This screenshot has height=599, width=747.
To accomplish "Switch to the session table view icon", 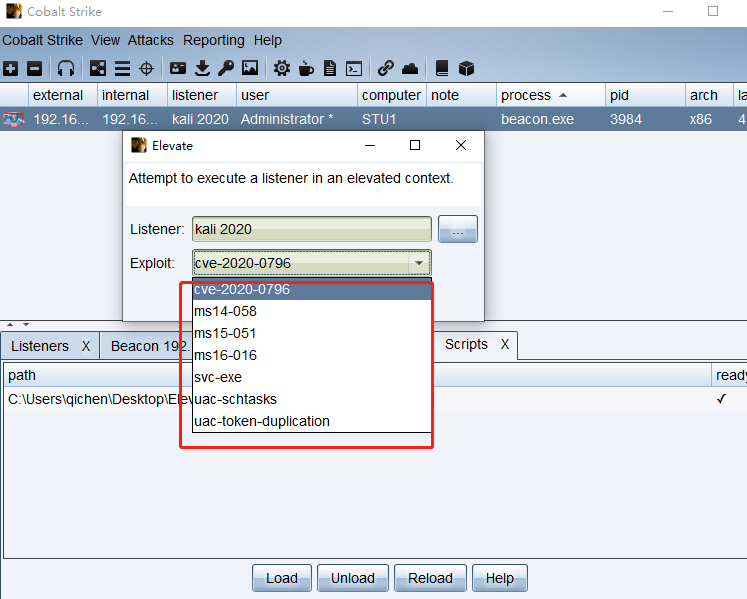I will (122, 69).
